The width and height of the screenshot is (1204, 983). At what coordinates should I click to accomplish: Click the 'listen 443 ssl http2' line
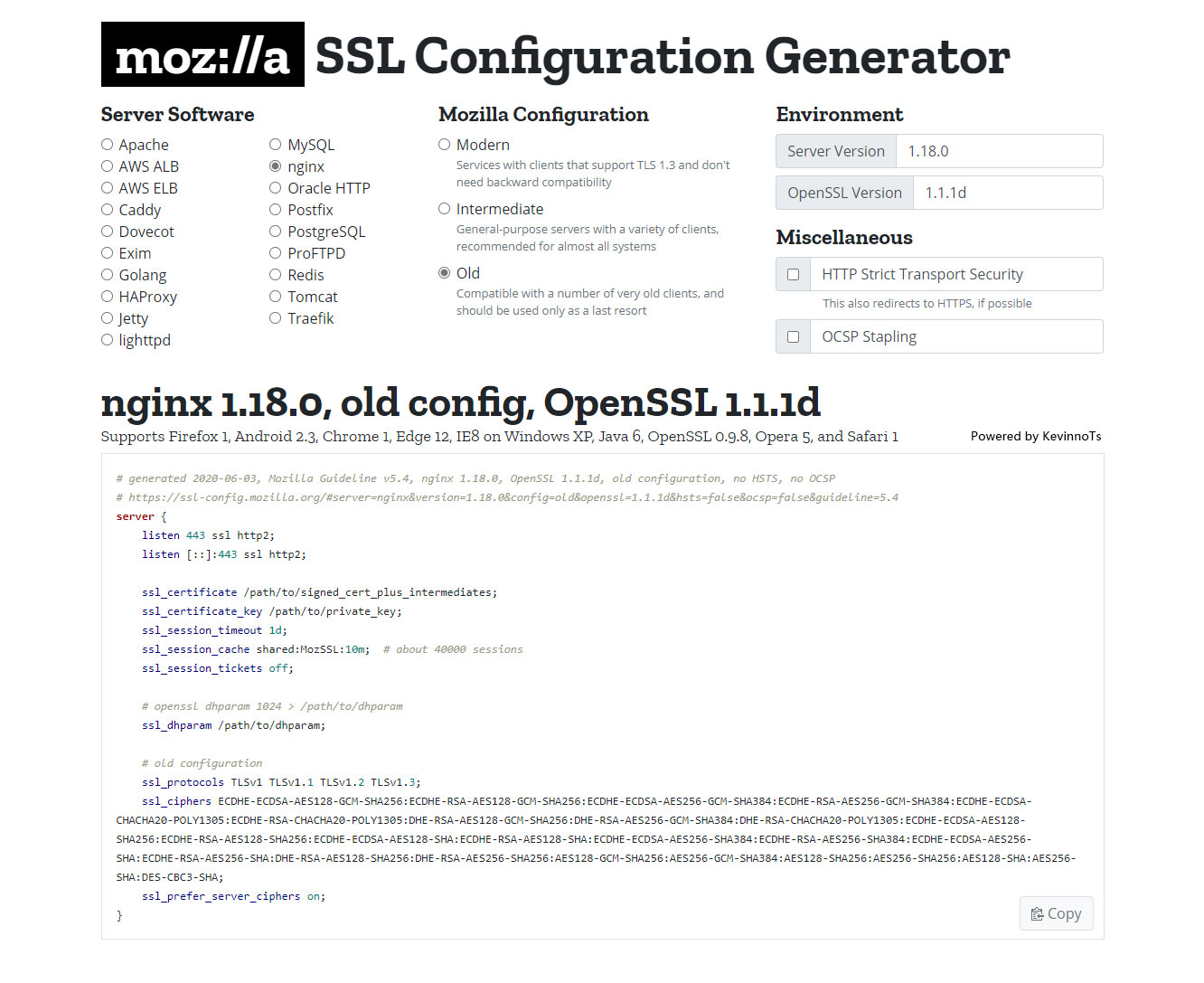pos(208,535)
